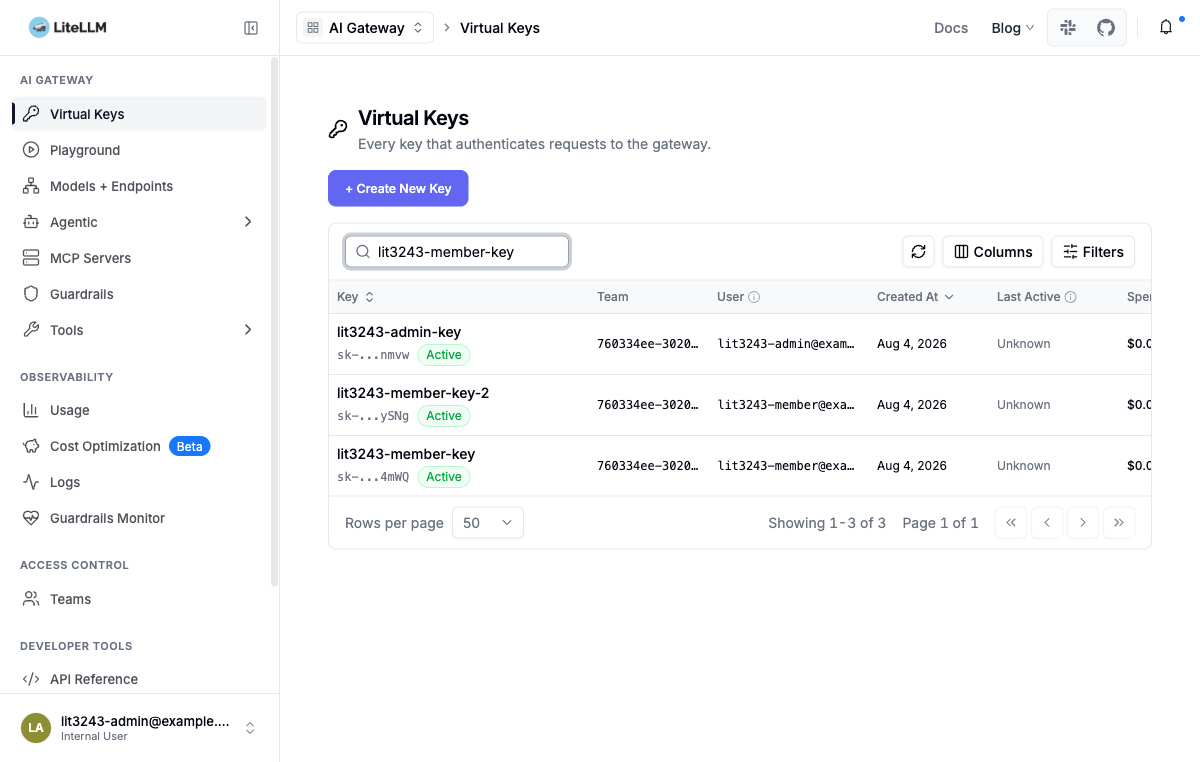The width and height of the screenshot is (1200, 762).
Task: Open the notifications bell
Action: tap(1166, 28)
